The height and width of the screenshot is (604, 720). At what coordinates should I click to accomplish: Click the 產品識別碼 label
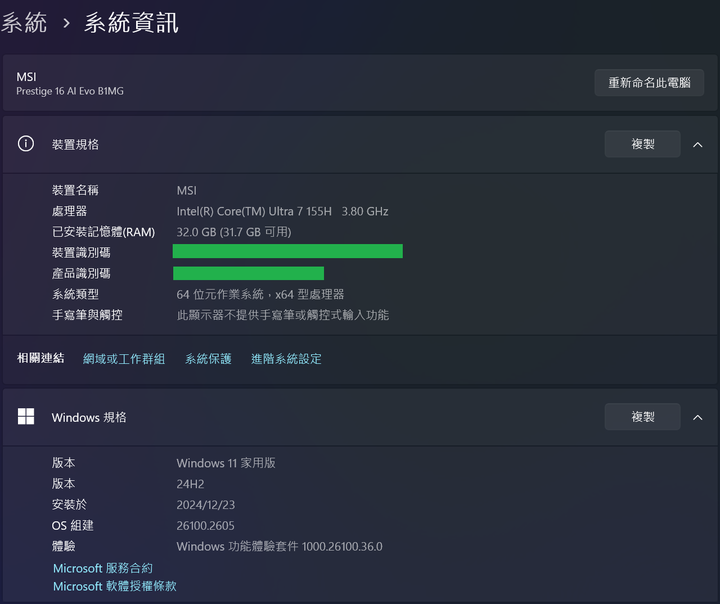81,273
